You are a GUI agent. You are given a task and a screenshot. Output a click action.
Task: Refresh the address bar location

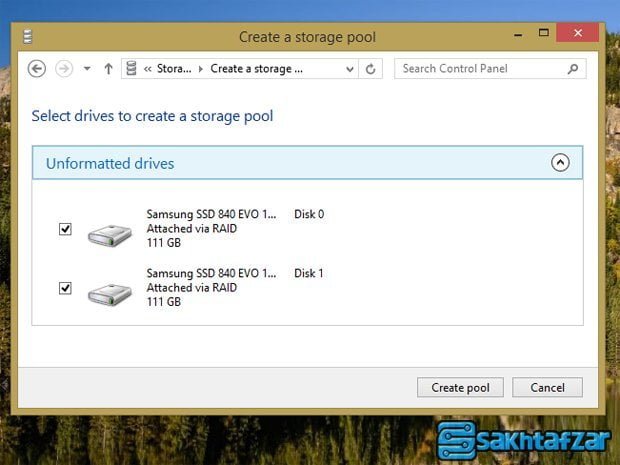point(371,69)
